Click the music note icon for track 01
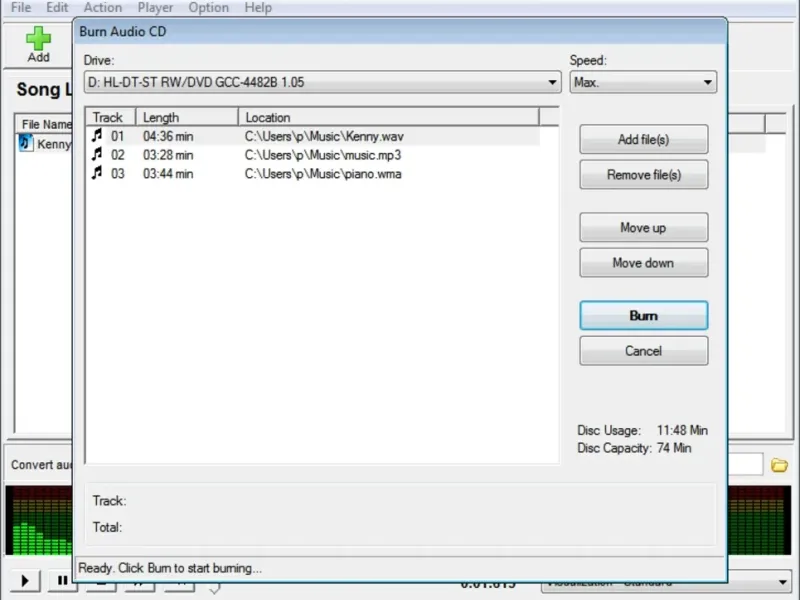The height and width of the screenshot is (600, 800). [x=96, y=136]
